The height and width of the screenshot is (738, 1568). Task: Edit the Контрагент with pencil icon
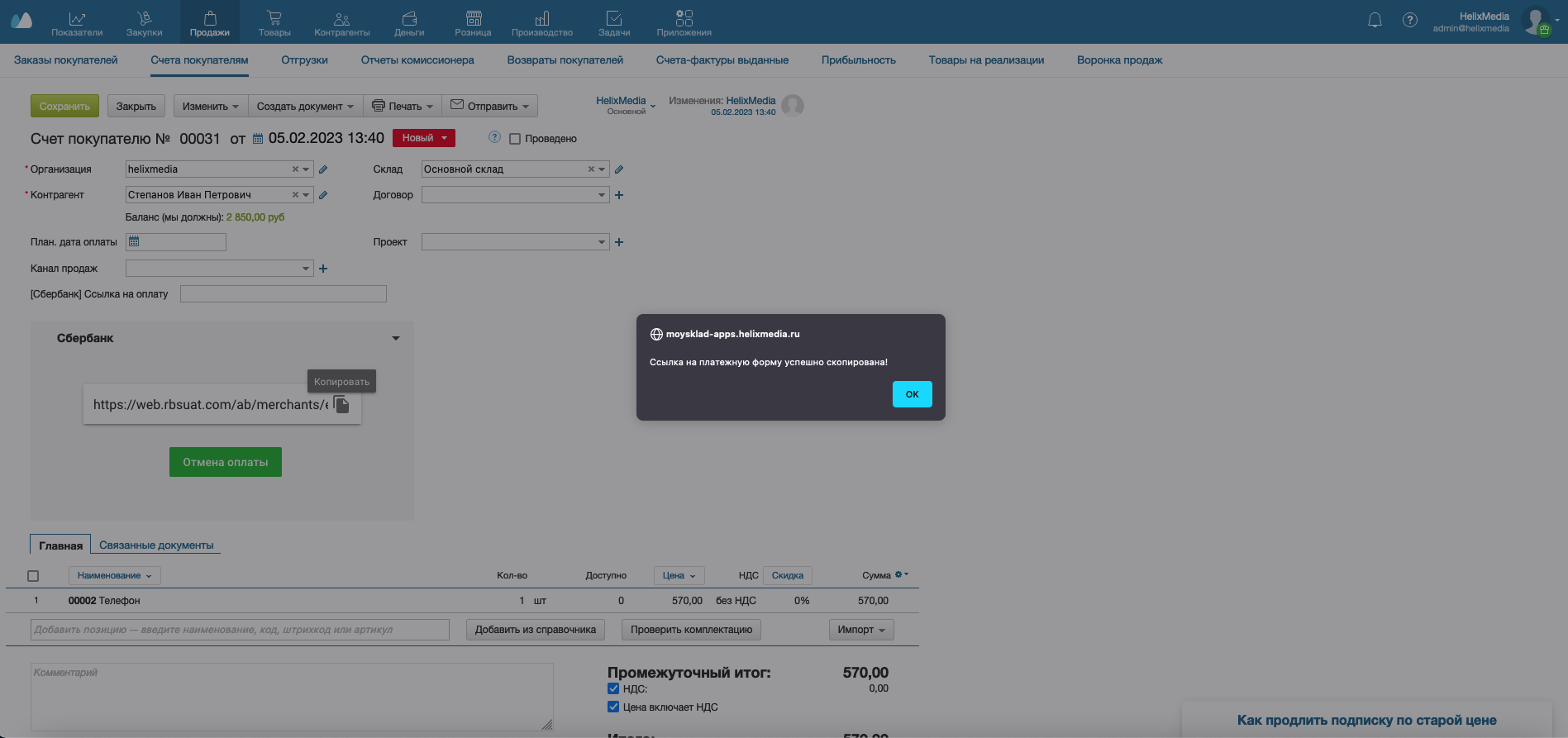[x=323, y=195]
